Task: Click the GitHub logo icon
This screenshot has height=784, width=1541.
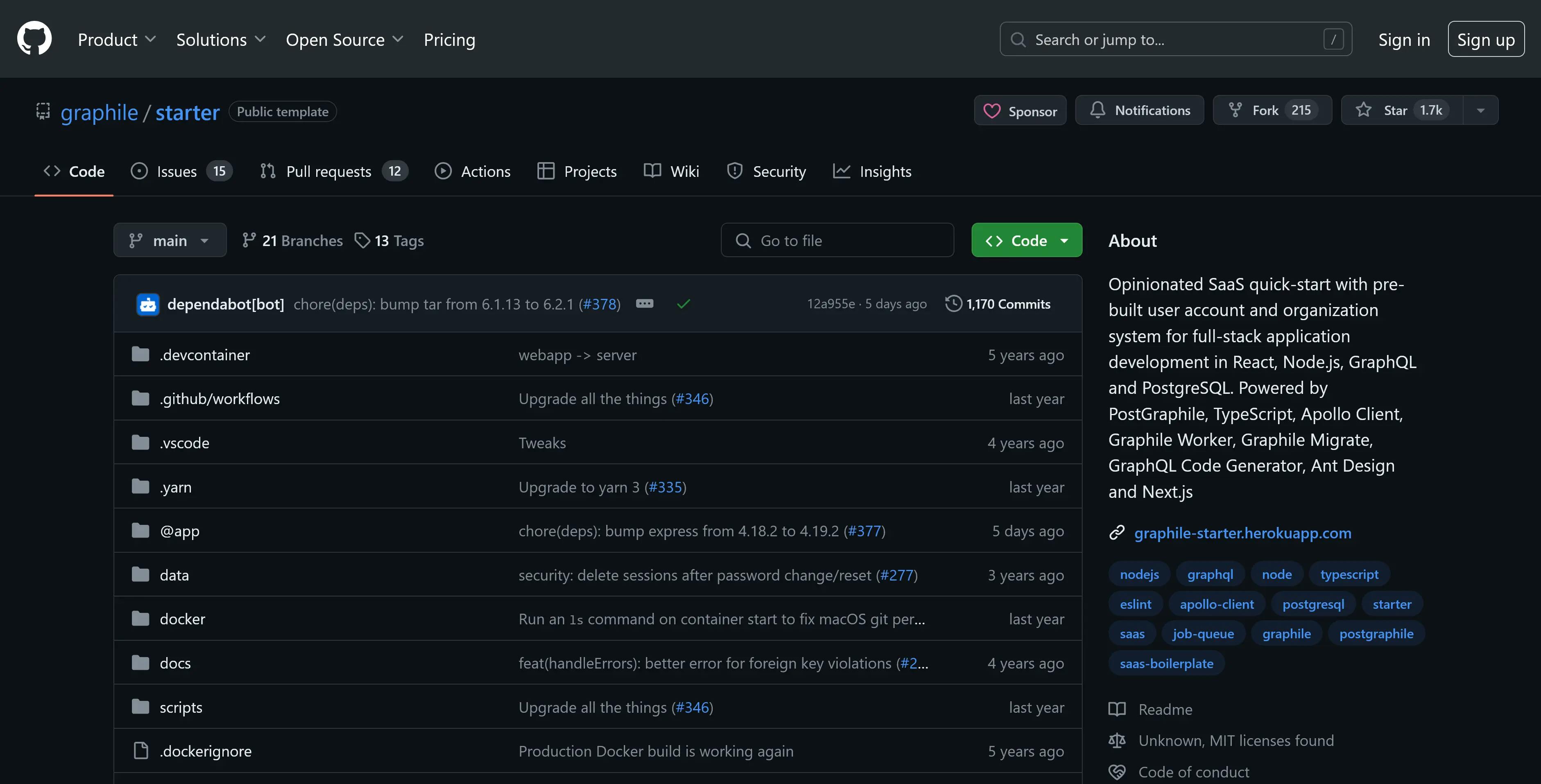Action: [34, 39]
